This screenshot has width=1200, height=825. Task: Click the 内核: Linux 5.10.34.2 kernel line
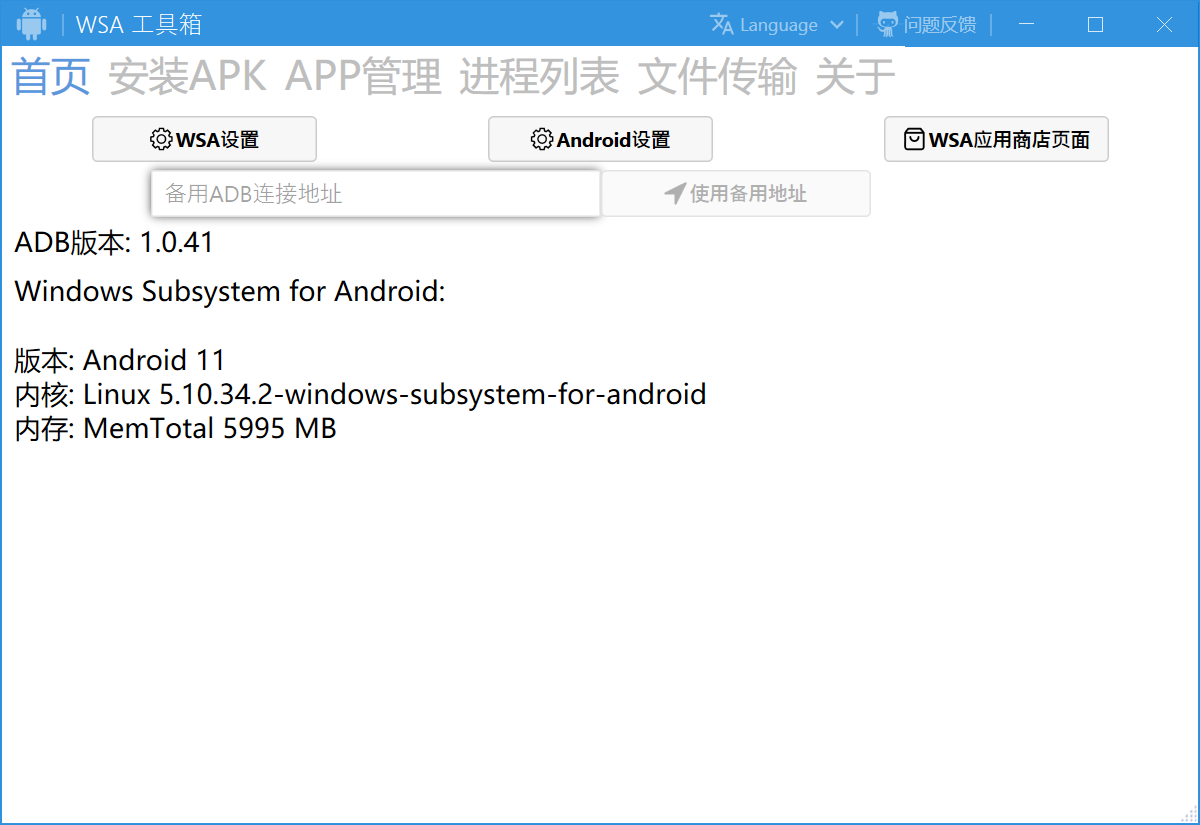click(x=361, y=394)
